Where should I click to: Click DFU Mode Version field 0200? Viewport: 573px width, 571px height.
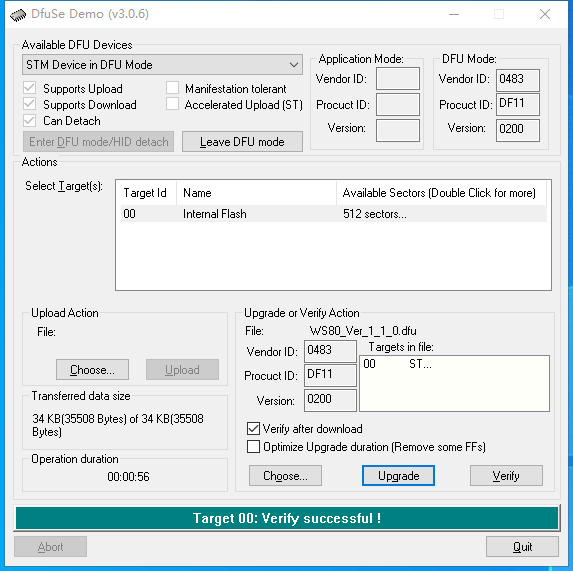click(517, 130)
